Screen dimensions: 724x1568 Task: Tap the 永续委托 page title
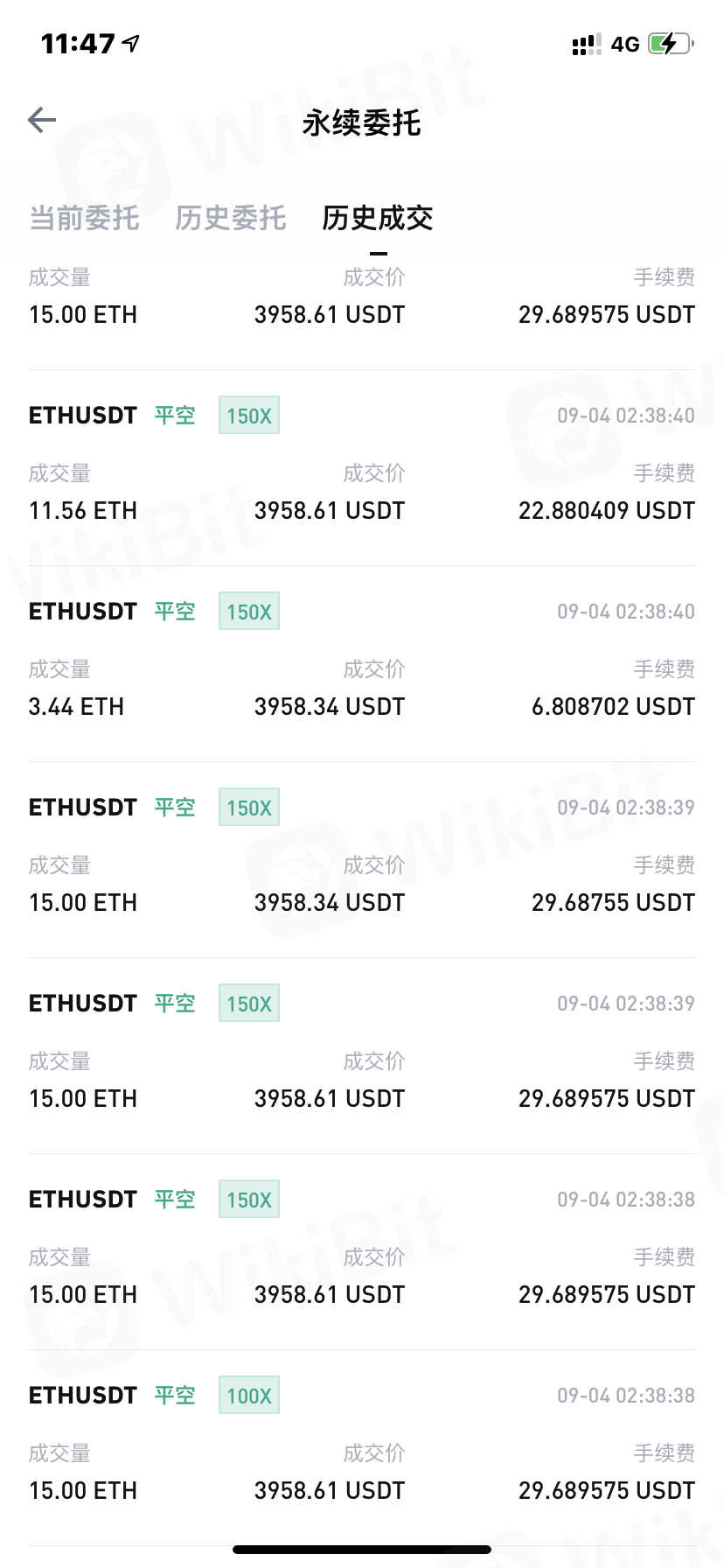pyautogui.click(x=362, y=122)
